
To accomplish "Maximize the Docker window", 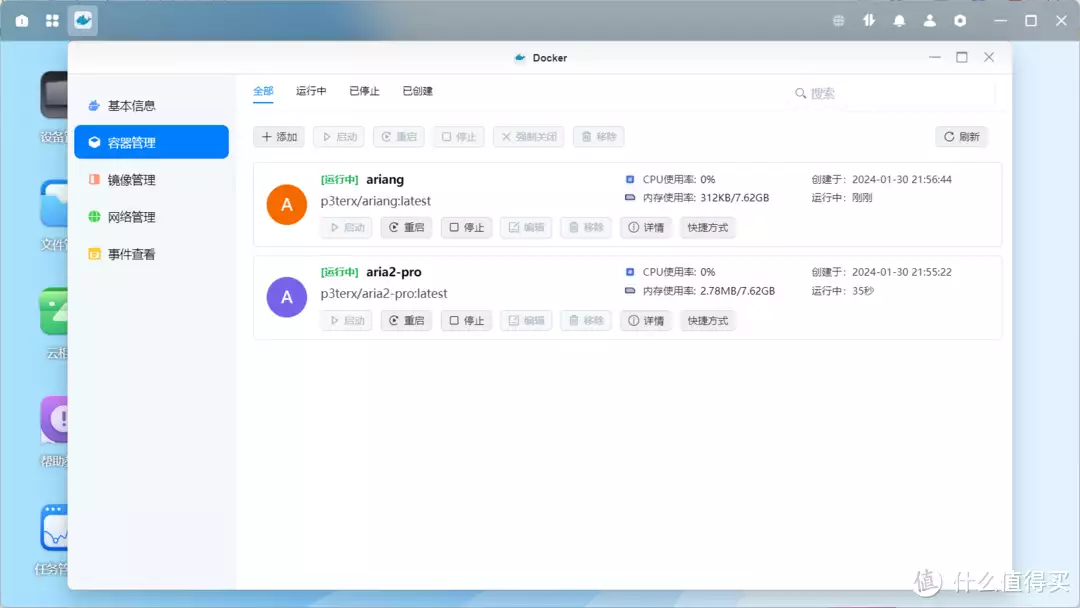I will 962,57.
